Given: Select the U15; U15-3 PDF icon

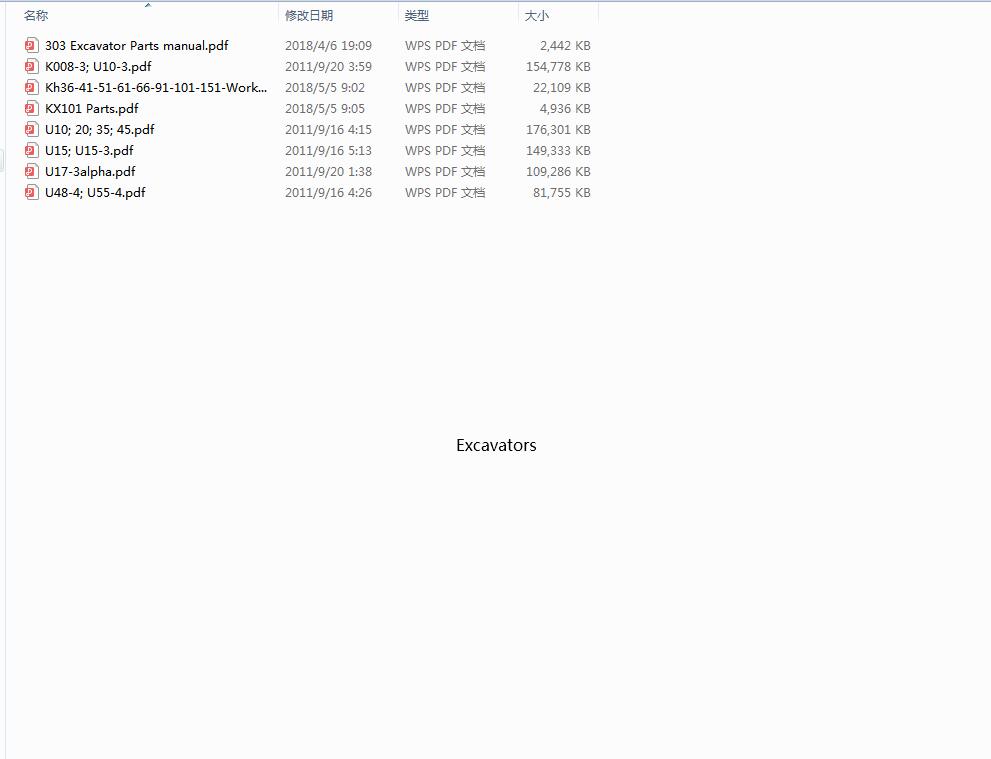Looking at the screenshot, I should [31, 150].
